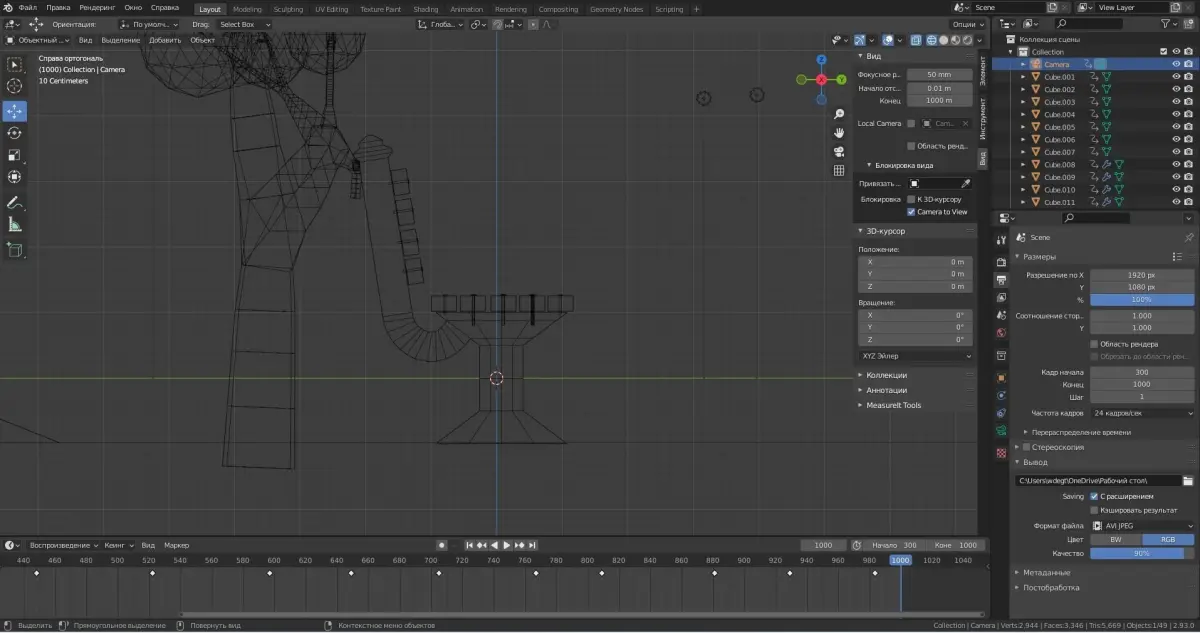Hide Cube.001 with eye icon
The height and width of the screenshot is (633, 1200).
click(1176, 77)
